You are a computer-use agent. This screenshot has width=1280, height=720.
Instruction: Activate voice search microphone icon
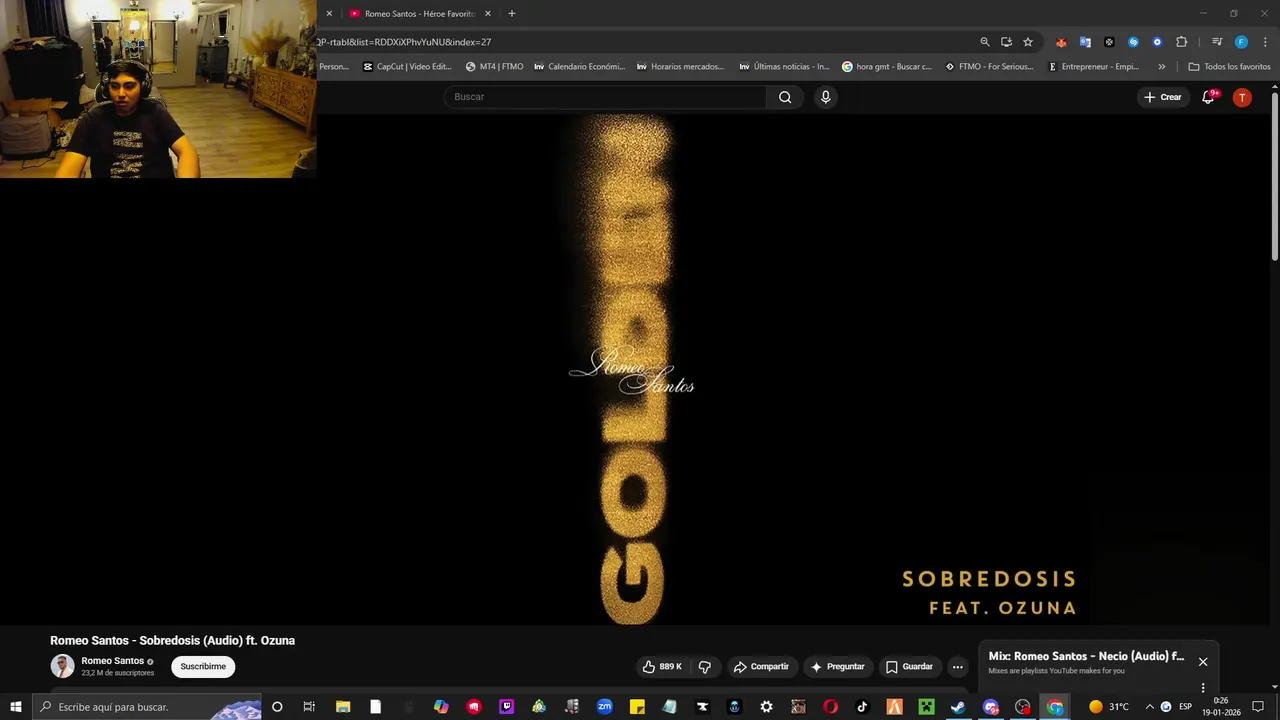pyautogui.click(x=825, y=97)
